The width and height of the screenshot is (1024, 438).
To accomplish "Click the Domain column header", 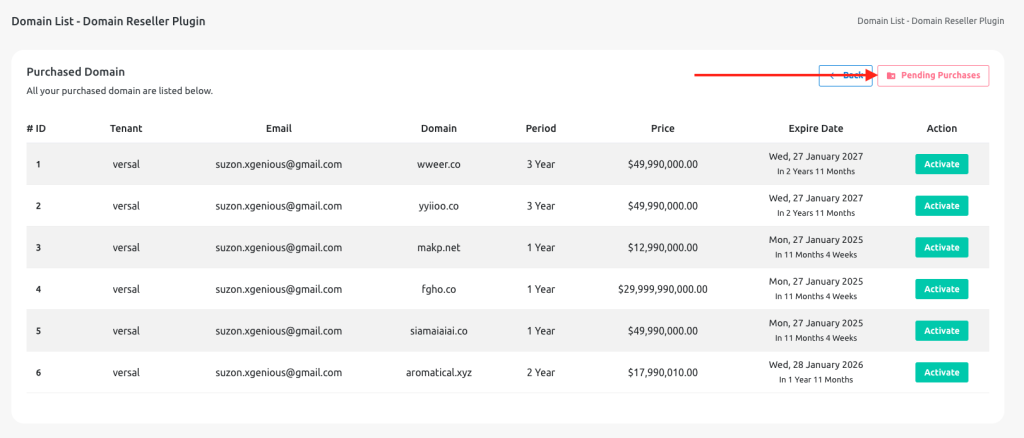I will click(439, 129).
